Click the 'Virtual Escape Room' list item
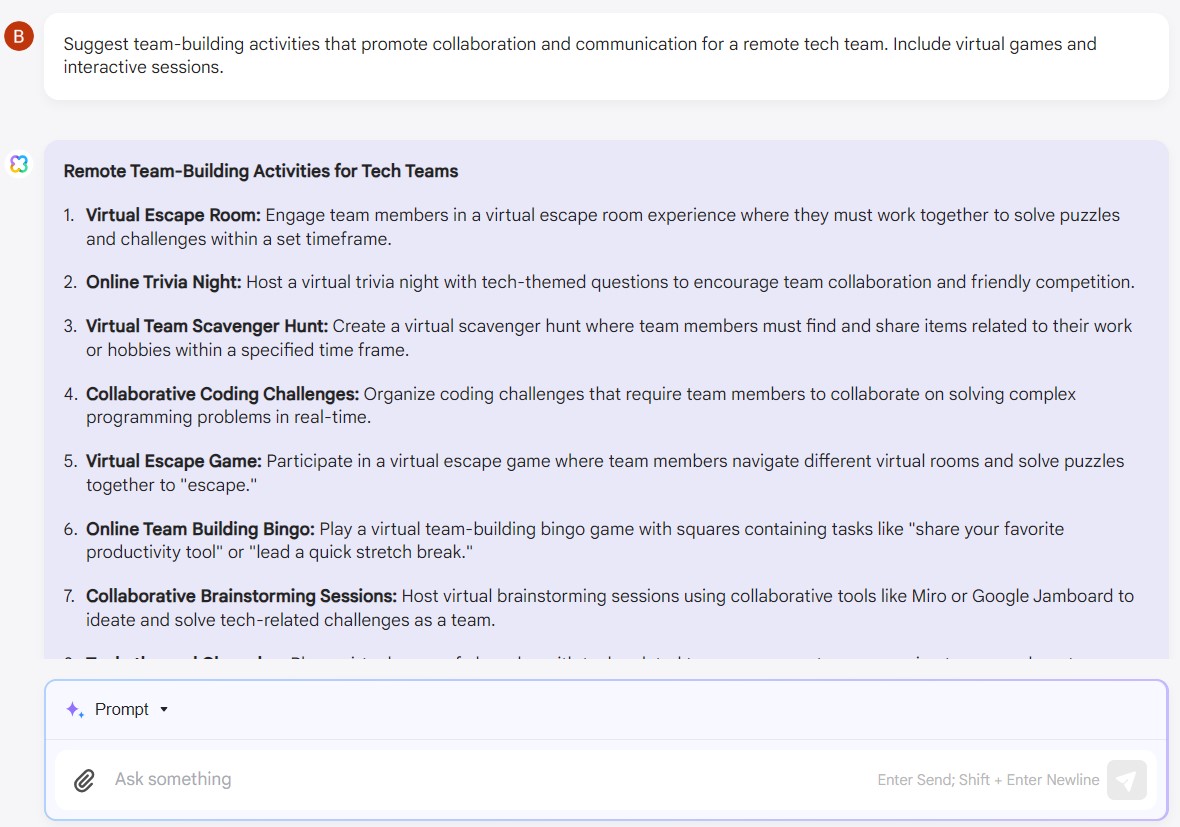The width and height of the screenshot is (1180, 827). pos(602,227)
